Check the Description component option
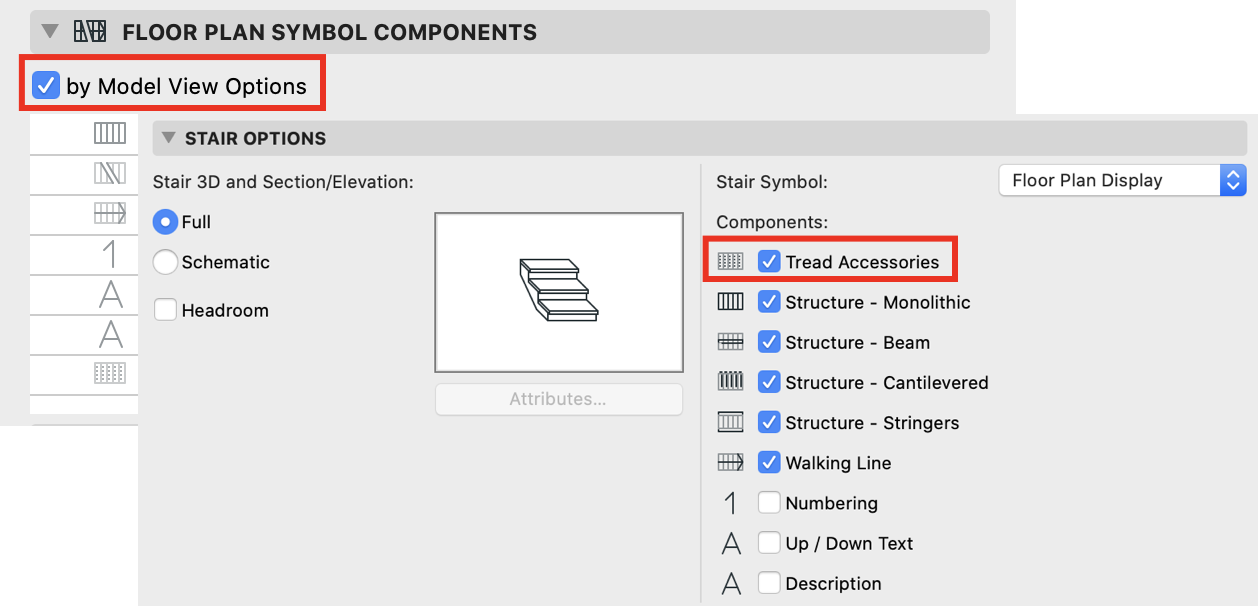The width and height of the screenshot is (1258, 606). point(769,583)
